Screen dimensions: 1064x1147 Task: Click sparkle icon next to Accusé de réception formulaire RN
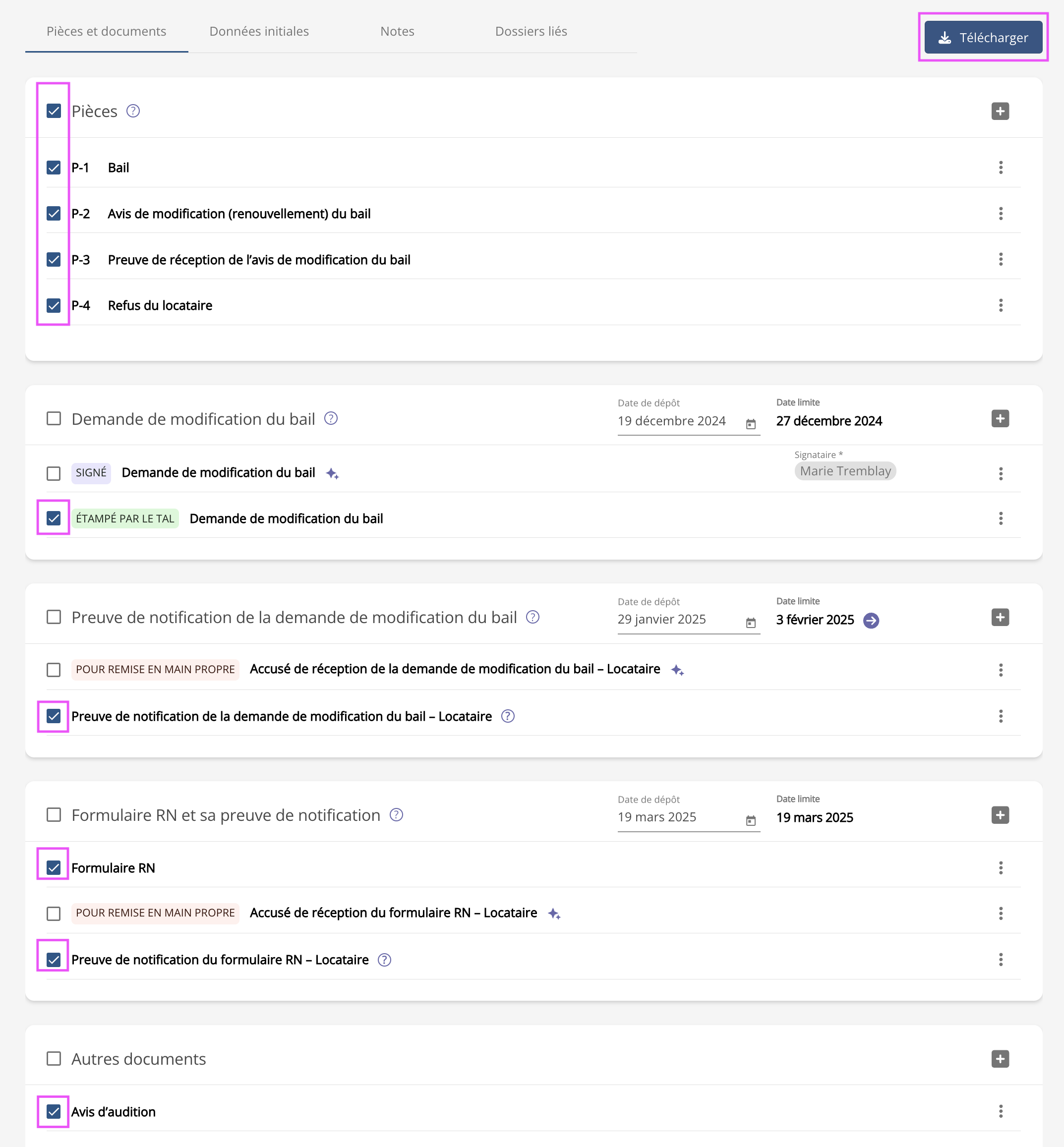(554, 914)
